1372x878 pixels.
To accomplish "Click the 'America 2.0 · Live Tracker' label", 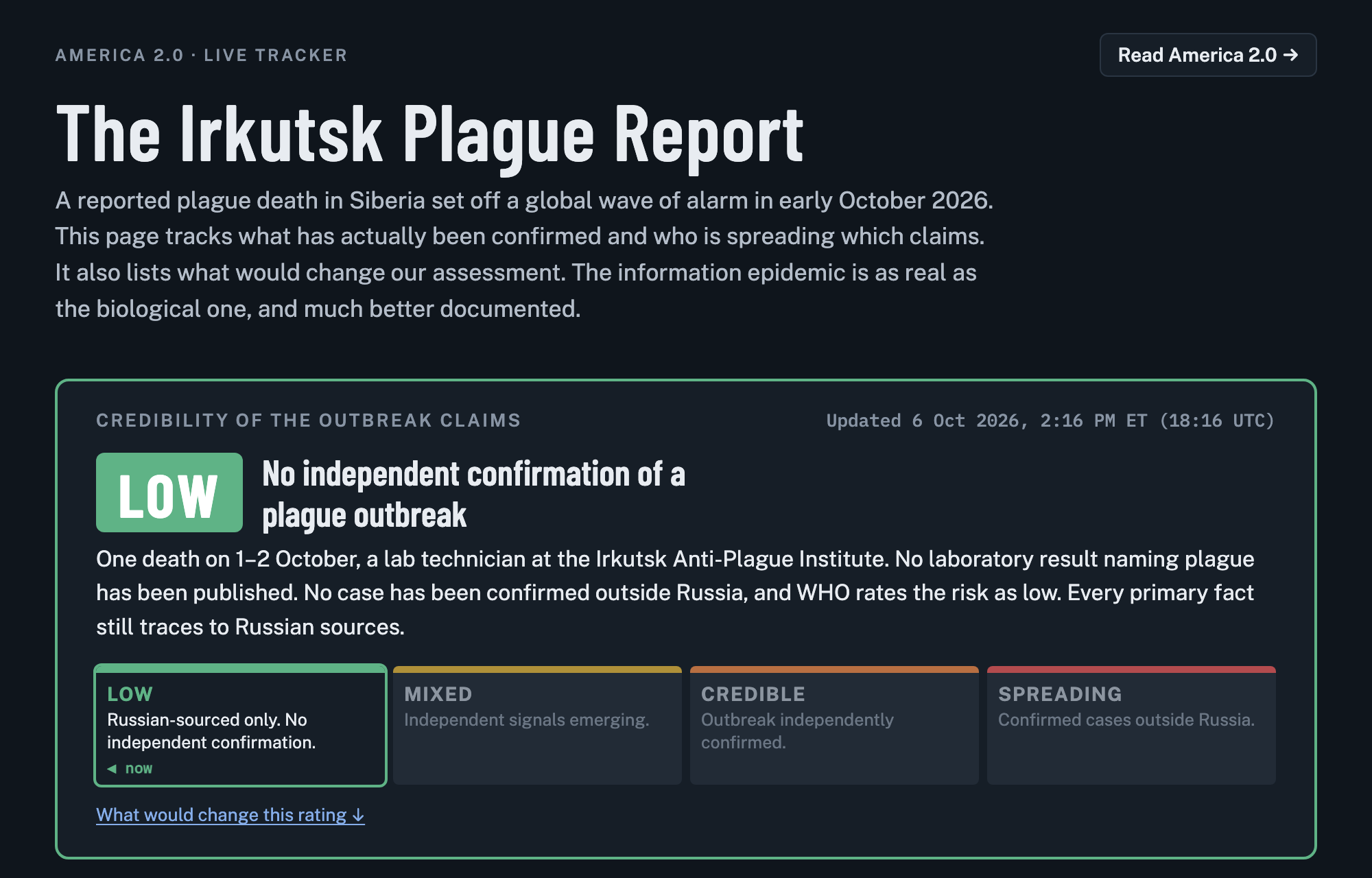I will (x=202, y=56).
